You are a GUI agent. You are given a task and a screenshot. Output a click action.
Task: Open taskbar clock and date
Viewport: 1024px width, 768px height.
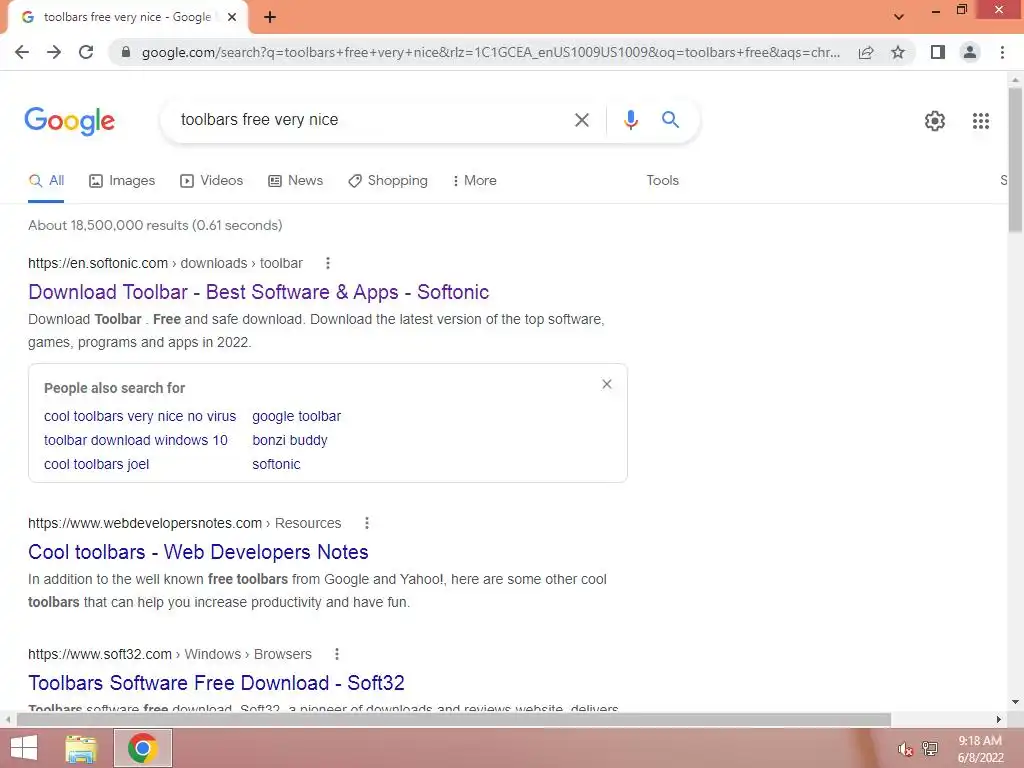click(980, 749)
